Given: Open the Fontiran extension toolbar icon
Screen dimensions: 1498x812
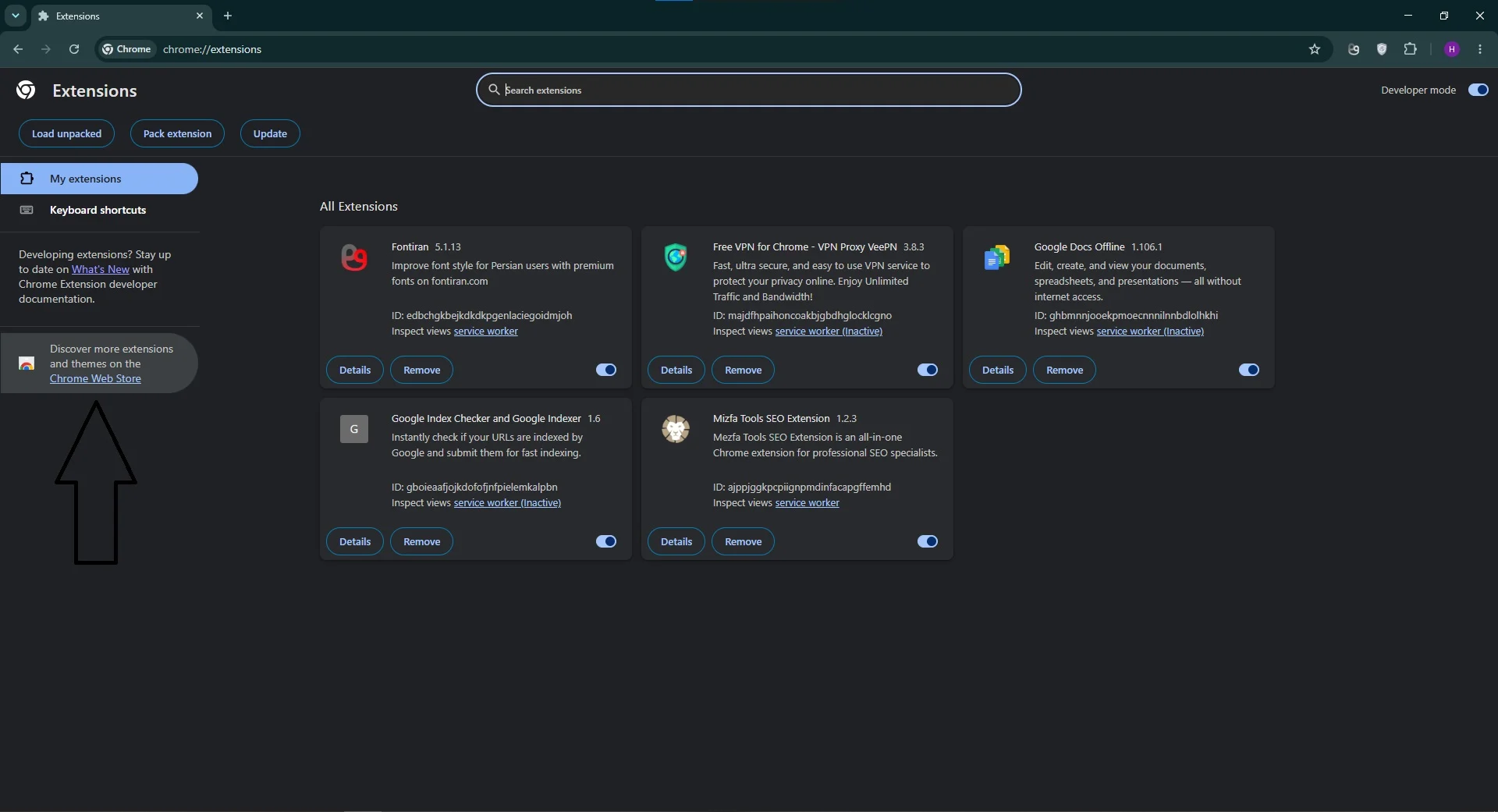Looking at the screenshot, I should (1354, 49).
